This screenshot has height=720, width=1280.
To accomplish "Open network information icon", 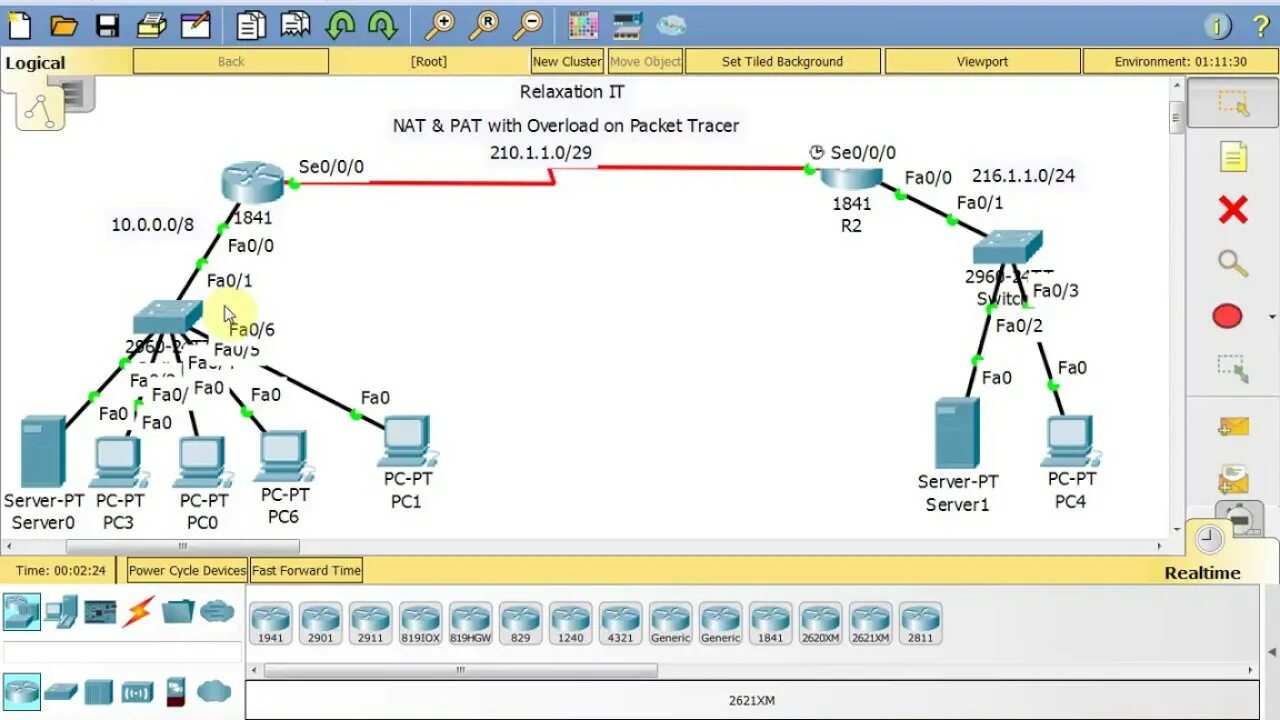I will point(1217,26).
